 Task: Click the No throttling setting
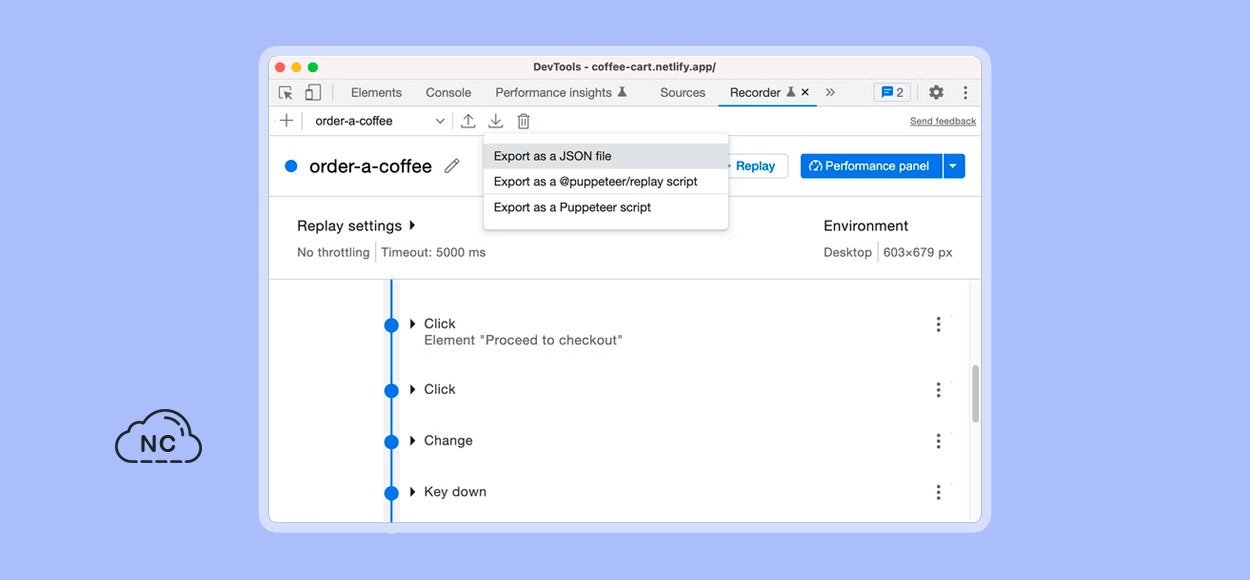tap(333, 252)
